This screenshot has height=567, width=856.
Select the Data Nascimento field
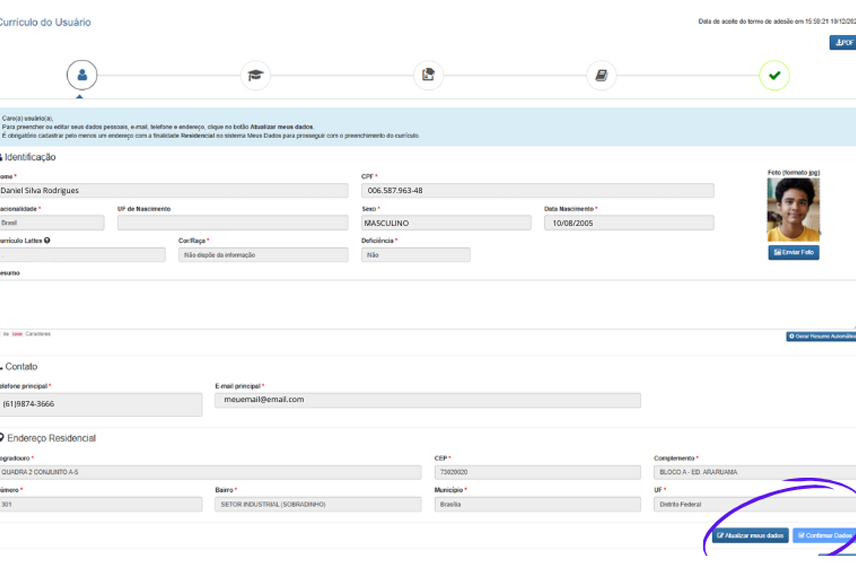tap(628, 223)
